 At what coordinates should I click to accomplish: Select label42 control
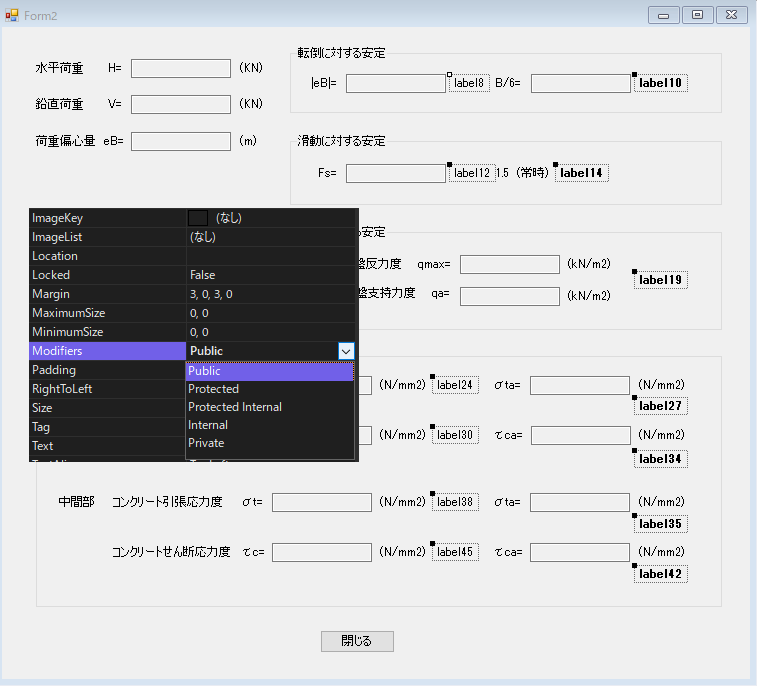[660, 574]
